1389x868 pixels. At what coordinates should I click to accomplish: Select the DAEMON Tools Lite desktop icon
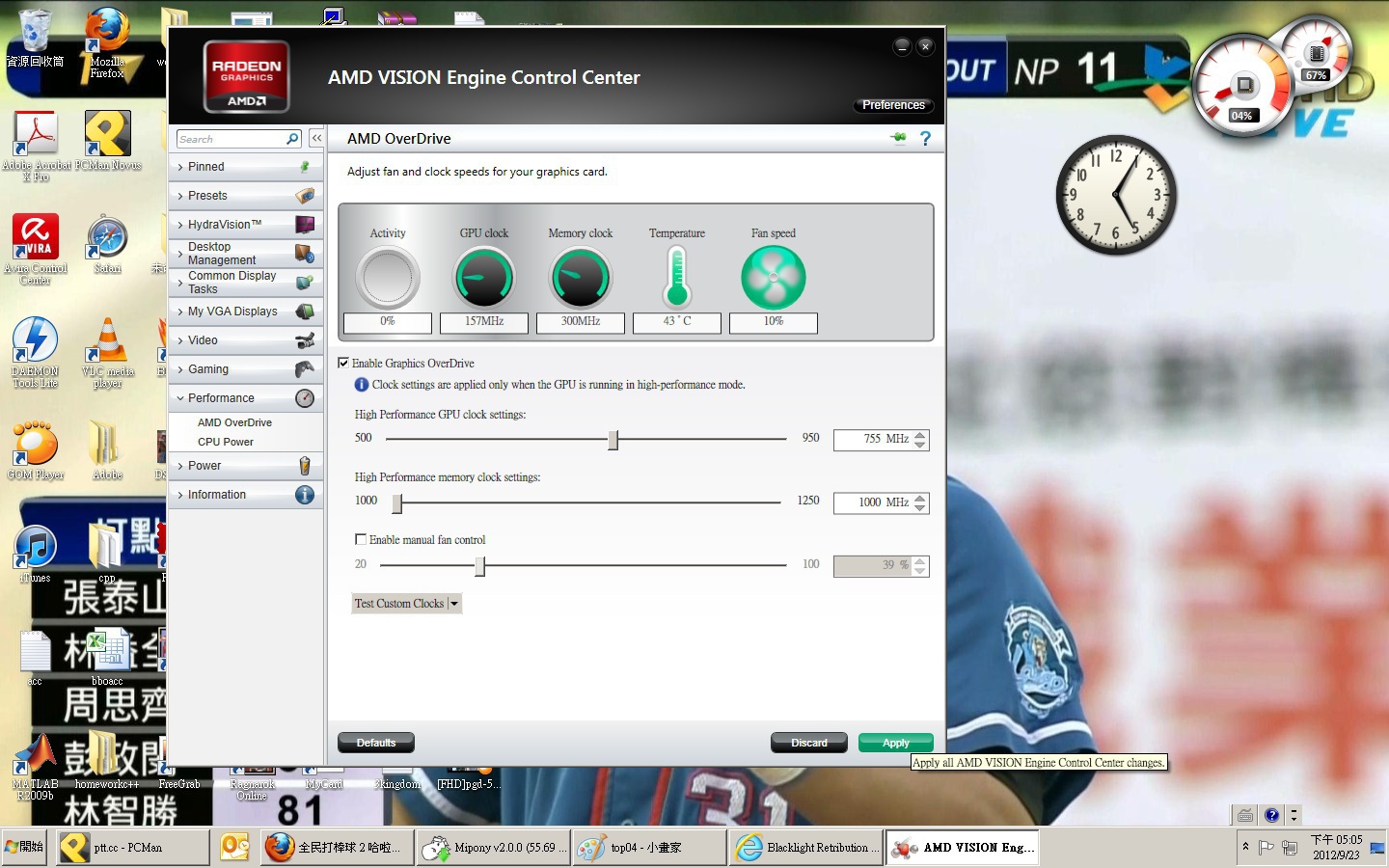coord(36,353)
